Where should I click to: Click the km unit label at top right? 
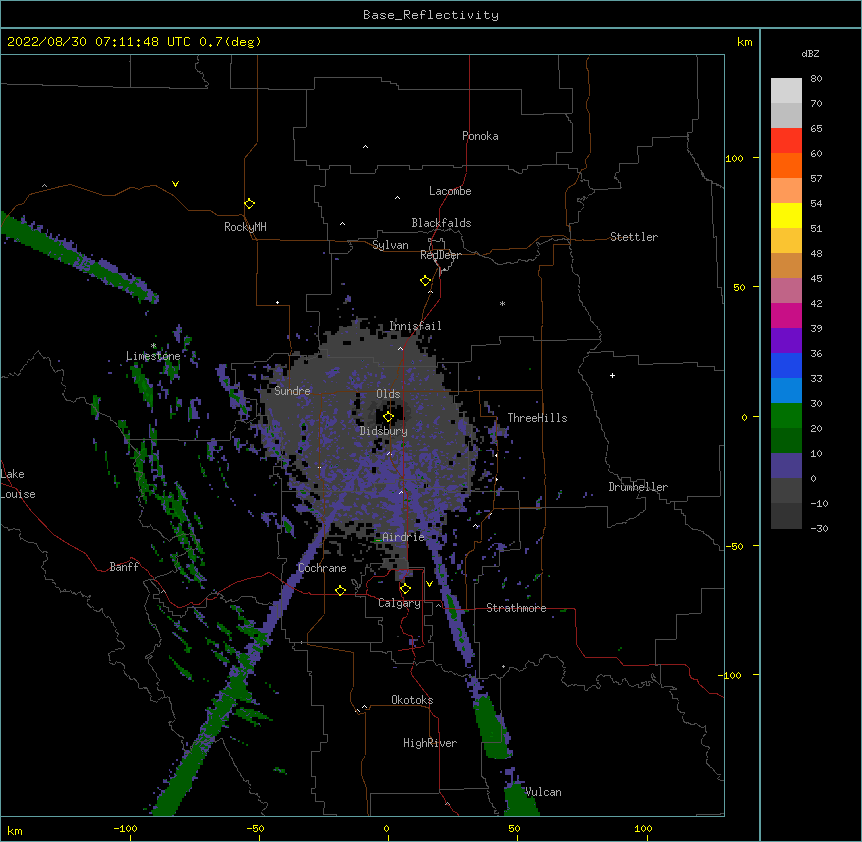[x=744, y=42]
